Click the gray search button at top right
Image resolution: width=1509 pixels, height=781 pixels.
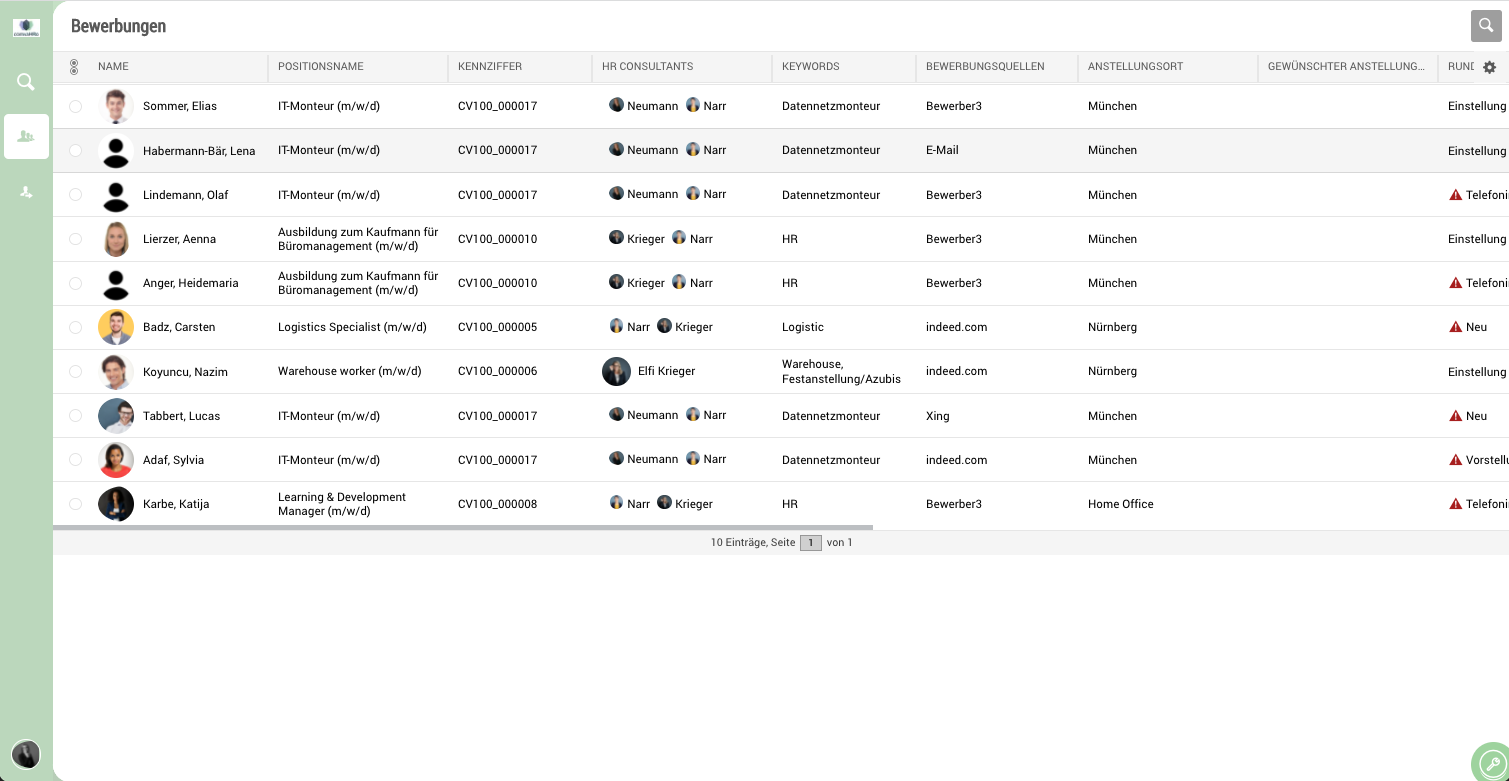click(1486, 26)
